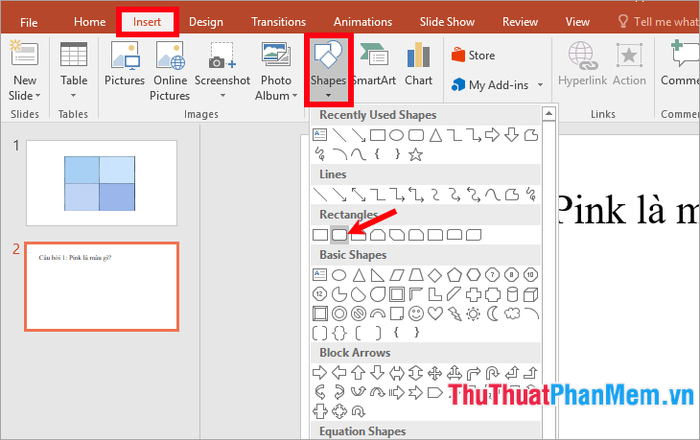Switch to the Design tab
Viewport: 700px width, 440px height.
(206, 21)
